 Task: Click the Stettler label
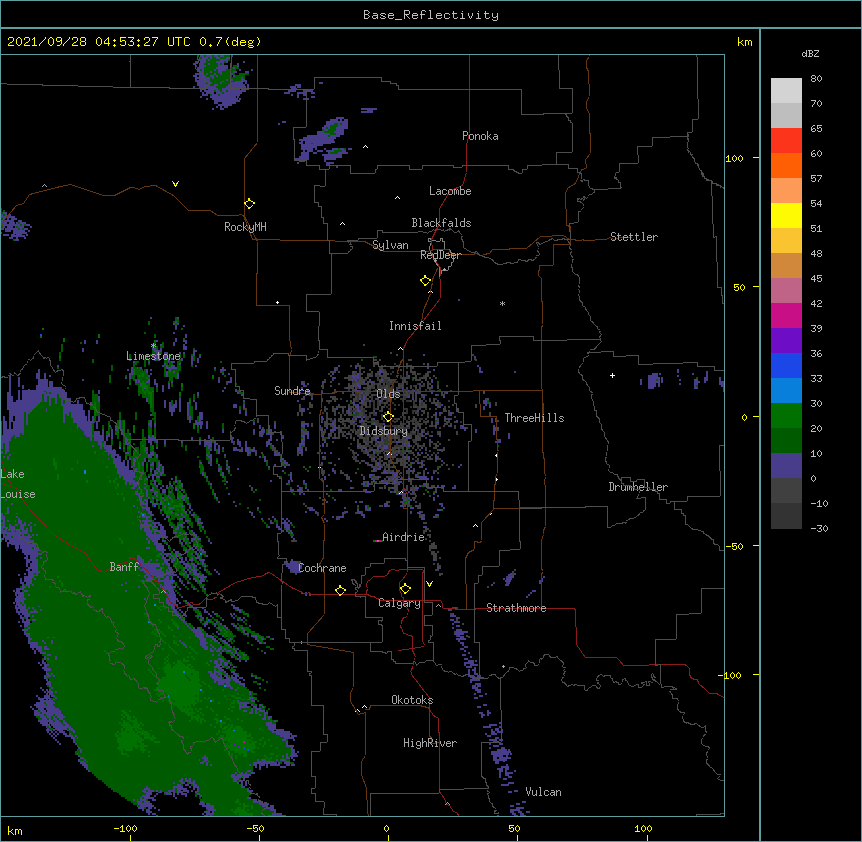point(634,237)
